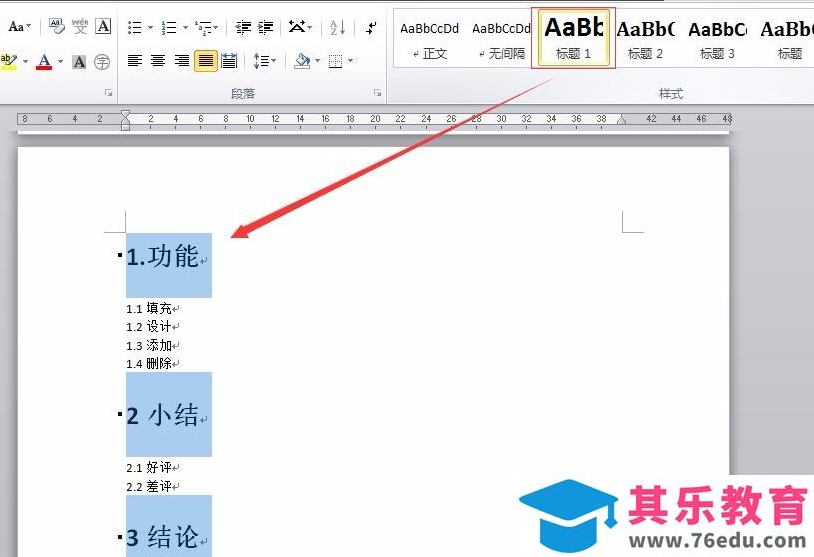Open the Line Spacing options
The height and width of the screenshot is (557, 814).
265,61
